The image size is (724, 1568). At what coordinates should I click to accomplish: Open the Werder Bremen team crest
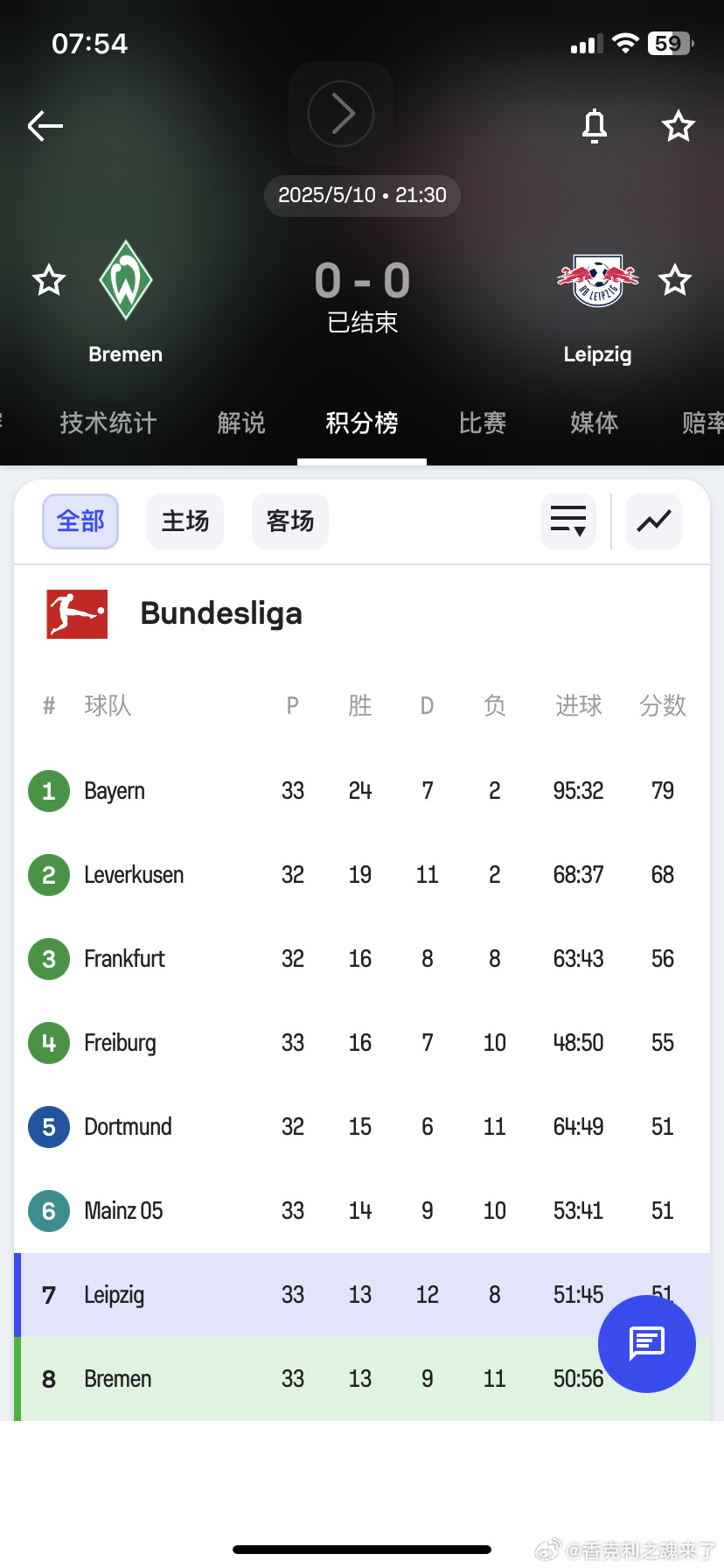pos(126,280)
